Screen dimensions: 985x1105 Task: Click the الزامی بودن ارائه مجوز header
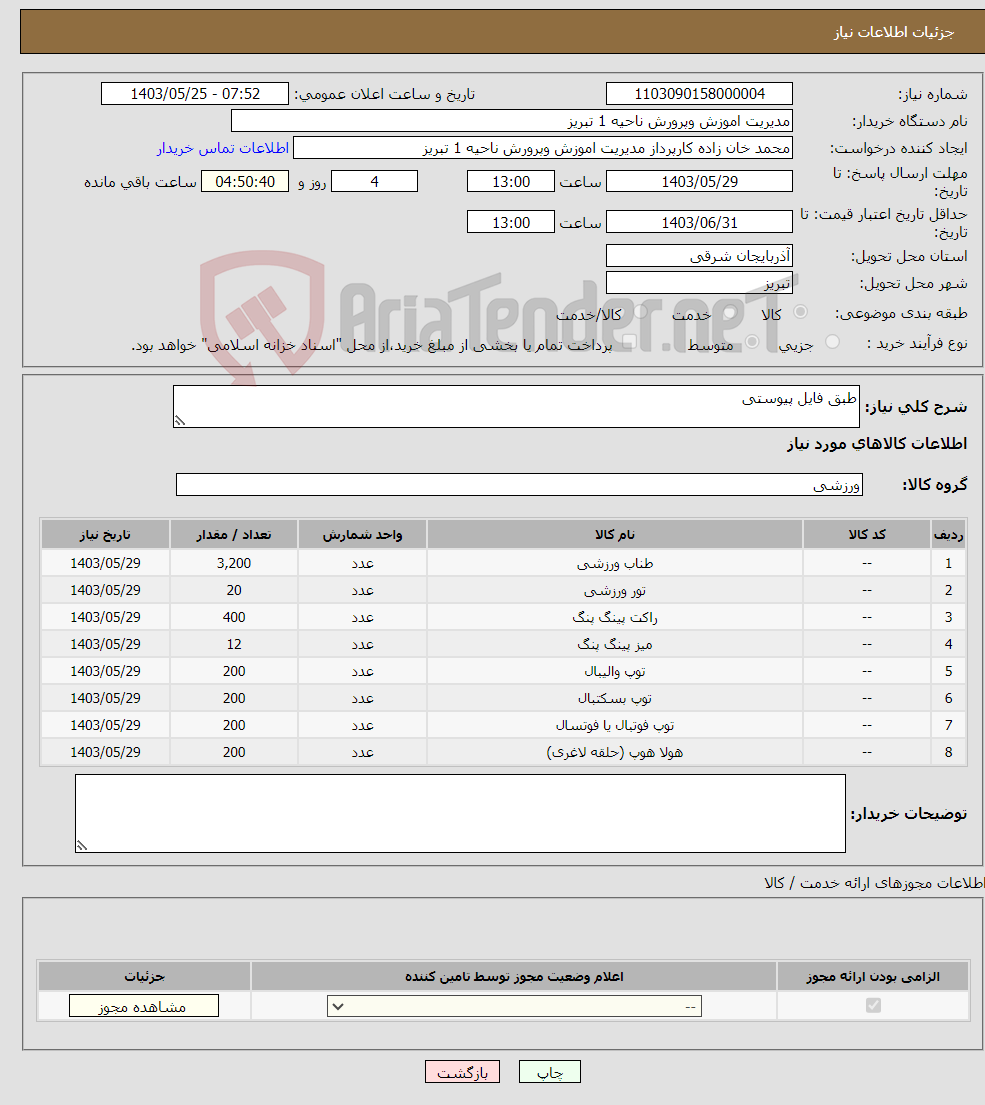pos(873,977)
